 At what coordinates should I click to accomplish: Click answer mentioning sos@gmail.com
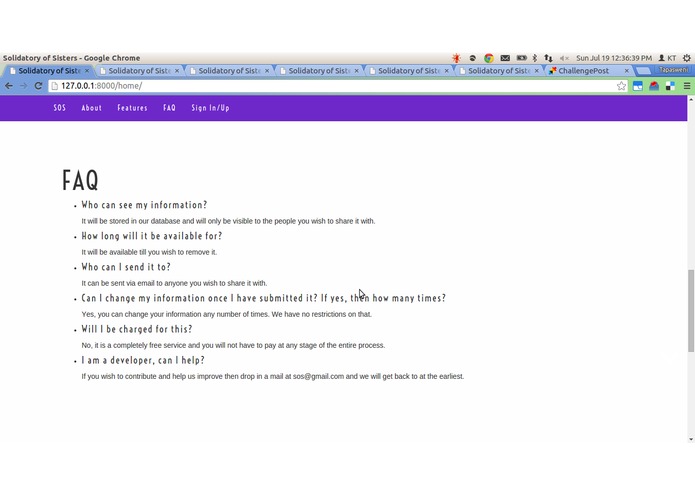(273, 376)
